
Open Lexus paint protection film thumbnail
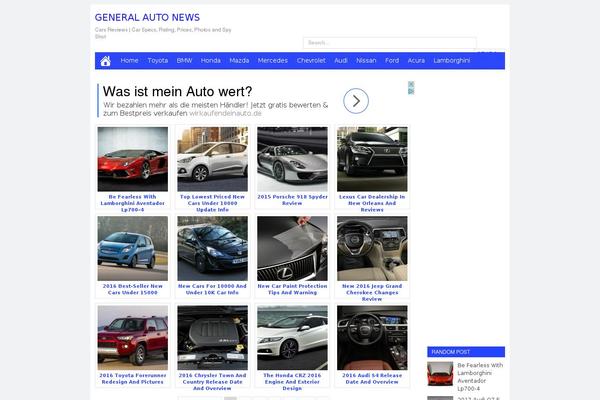[292, 248]
